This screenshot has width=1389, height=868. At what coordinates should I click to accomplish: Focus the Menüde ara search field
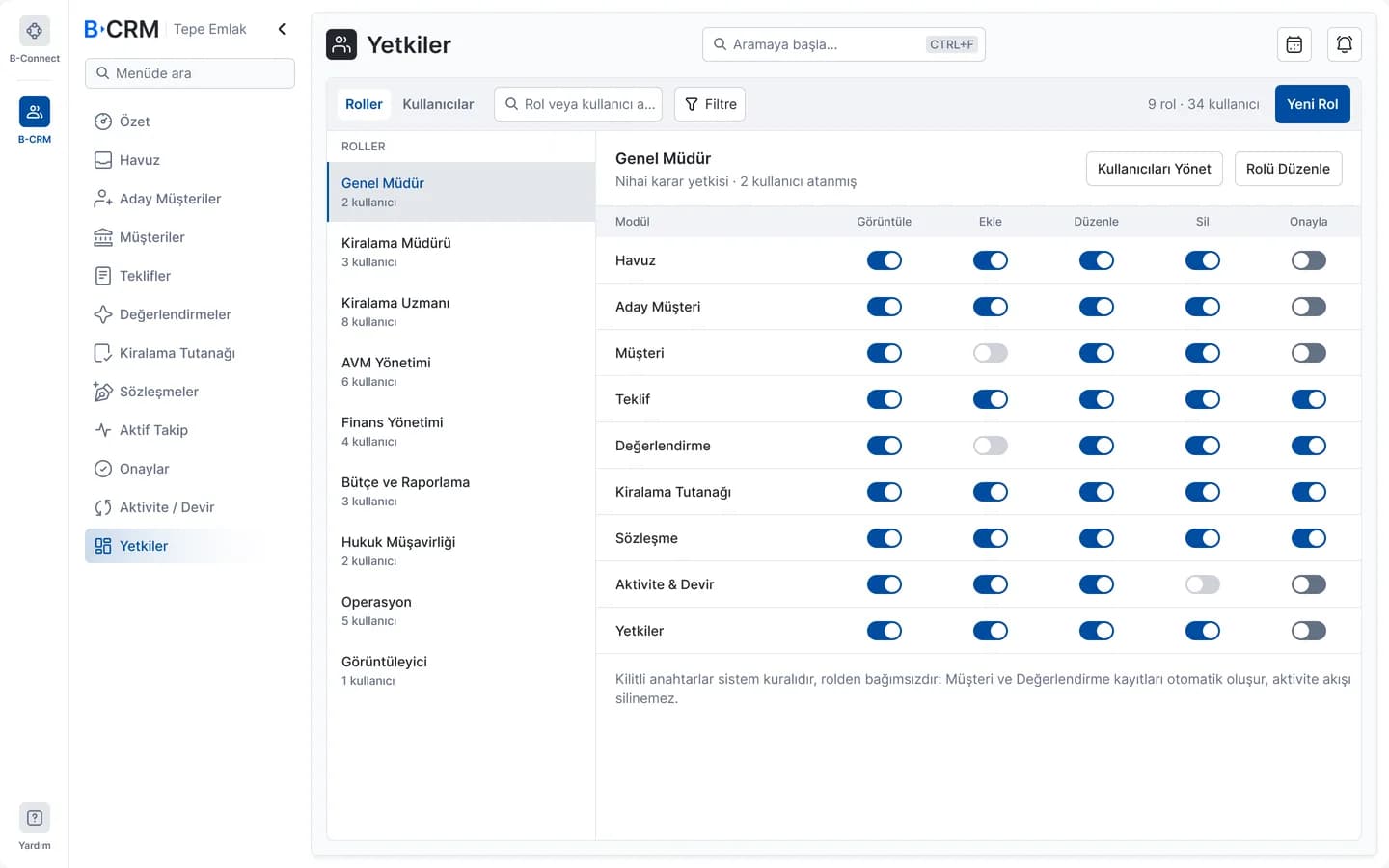(190, 73)
